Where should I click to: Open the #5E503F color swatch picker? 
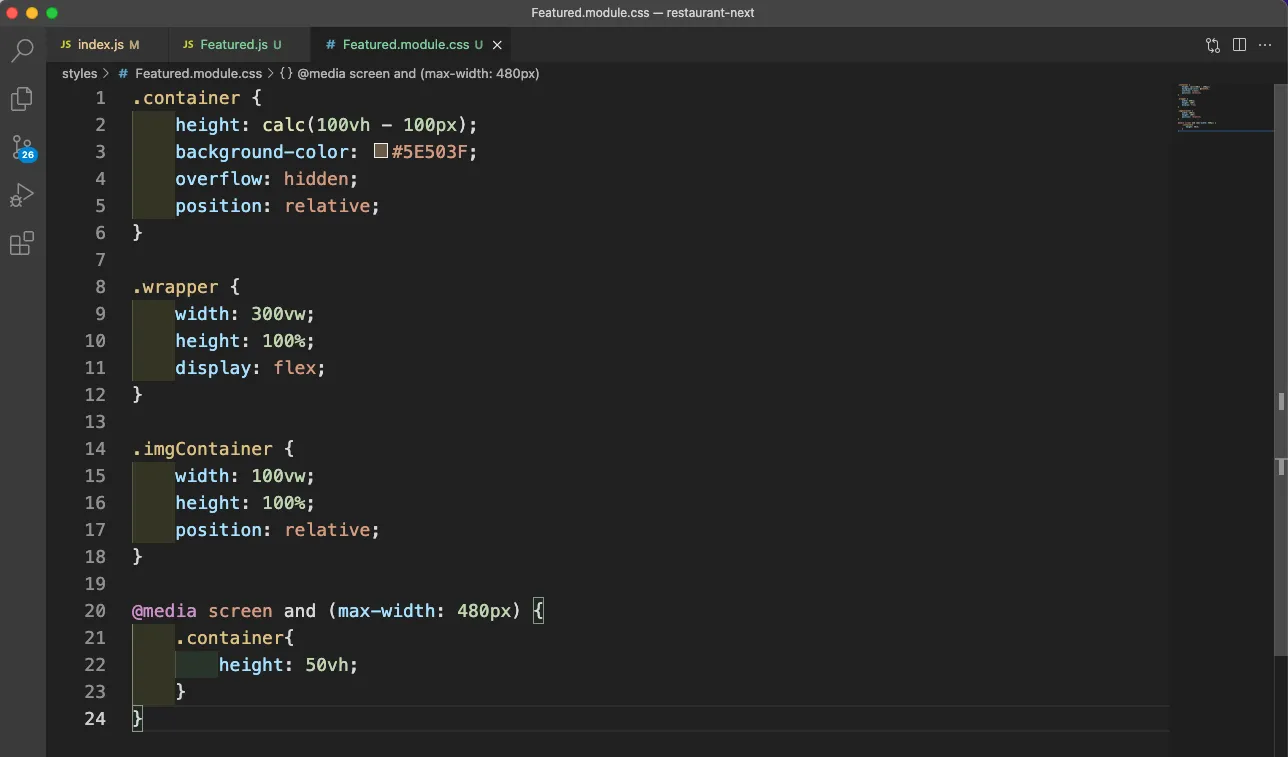tap(381, 151)
